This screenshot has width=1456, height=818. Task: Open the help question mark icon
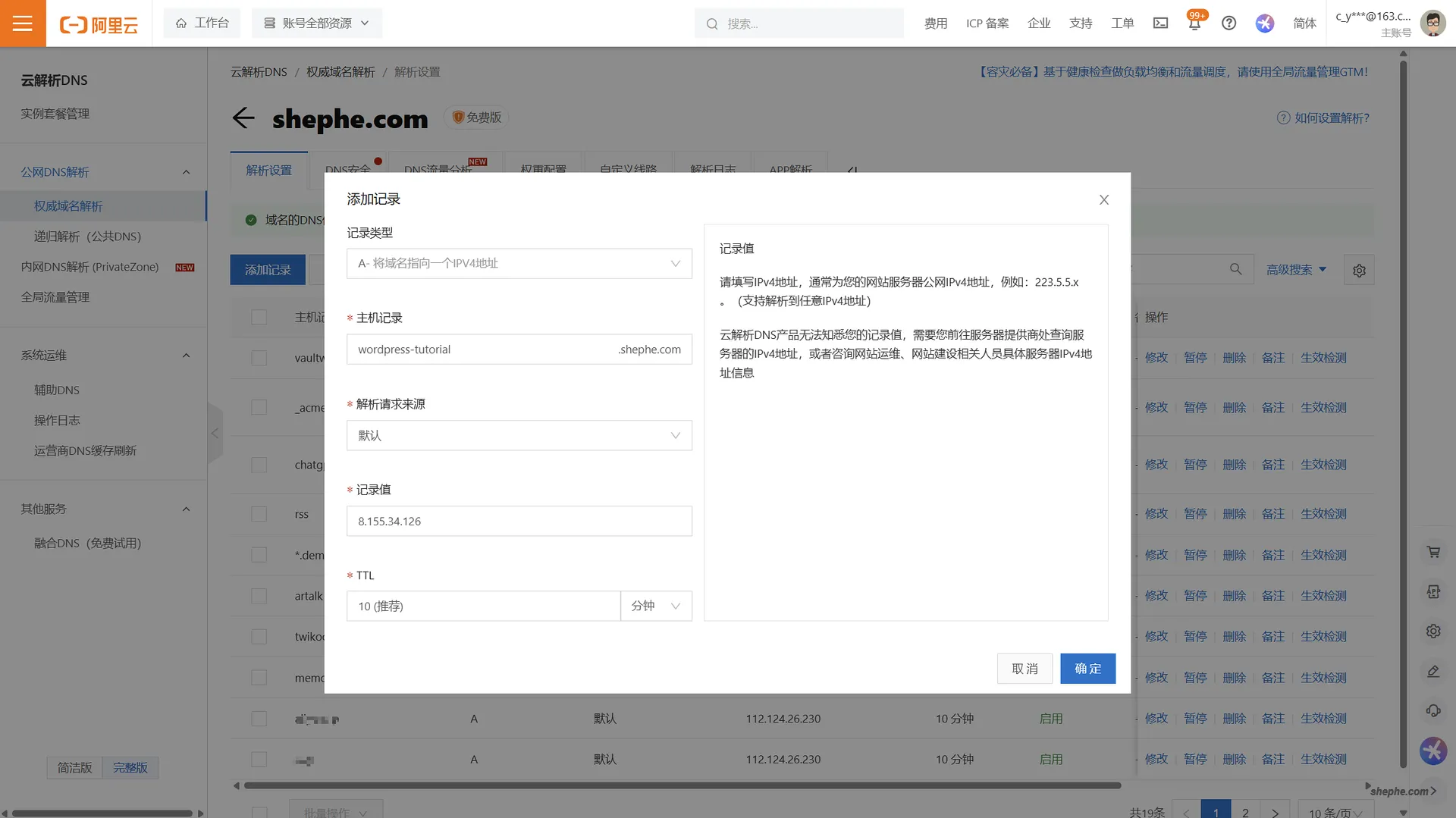[1228, 23]
